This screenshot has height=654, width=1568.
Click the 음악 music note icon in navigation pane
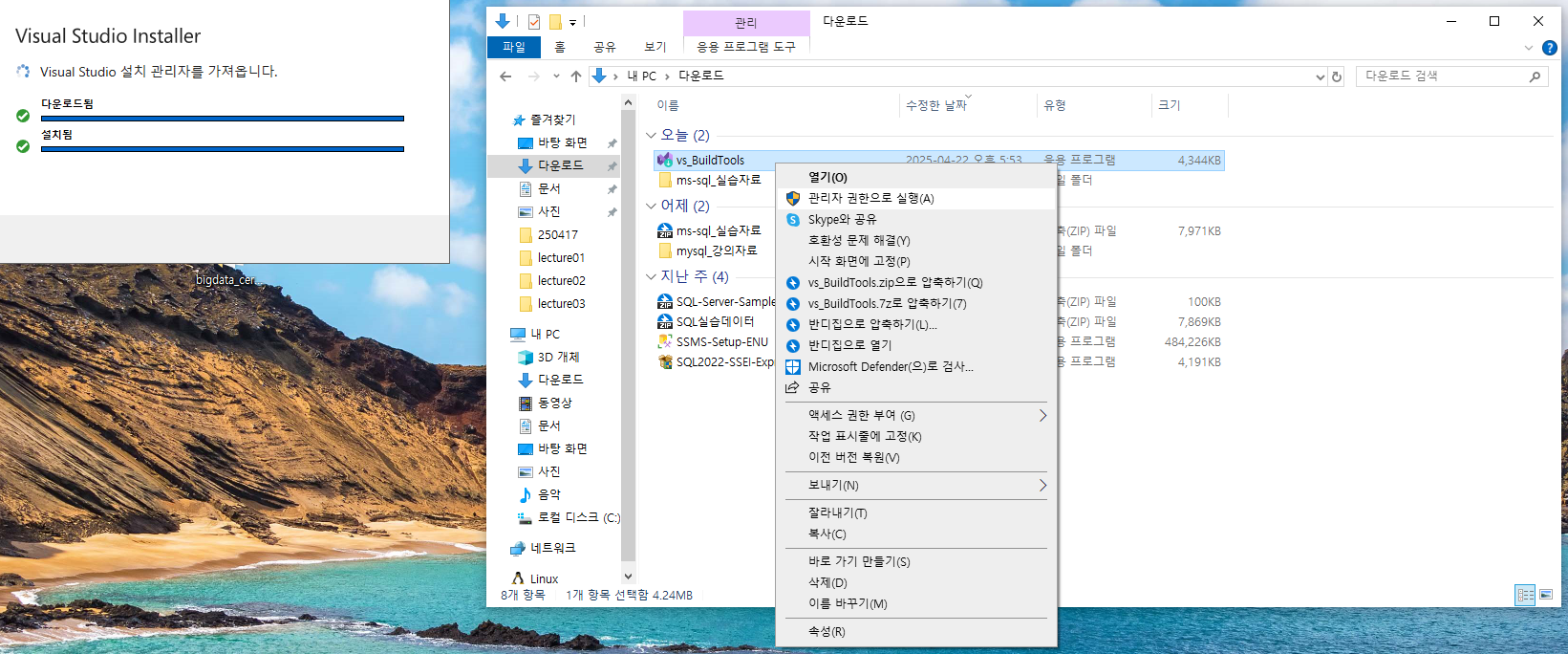point(526,494)
